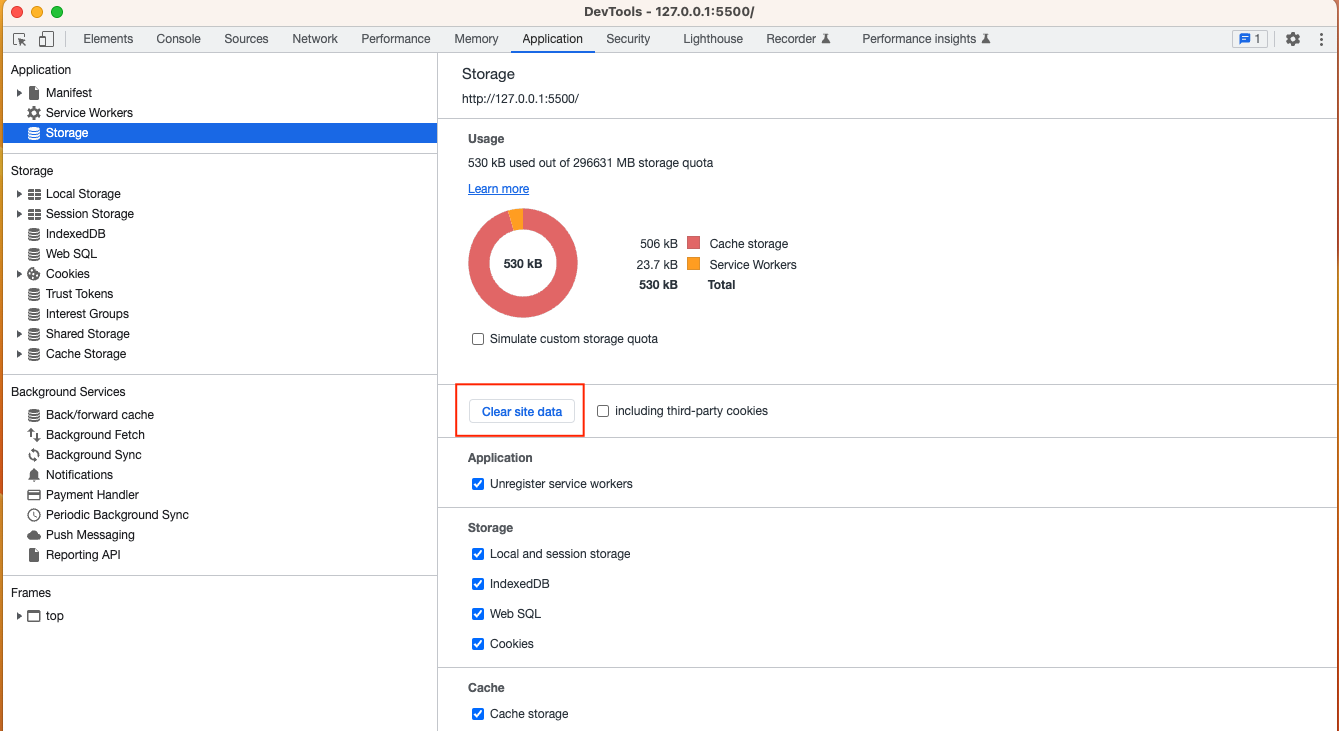Click the Notifications bell icon

coord(34,475)
